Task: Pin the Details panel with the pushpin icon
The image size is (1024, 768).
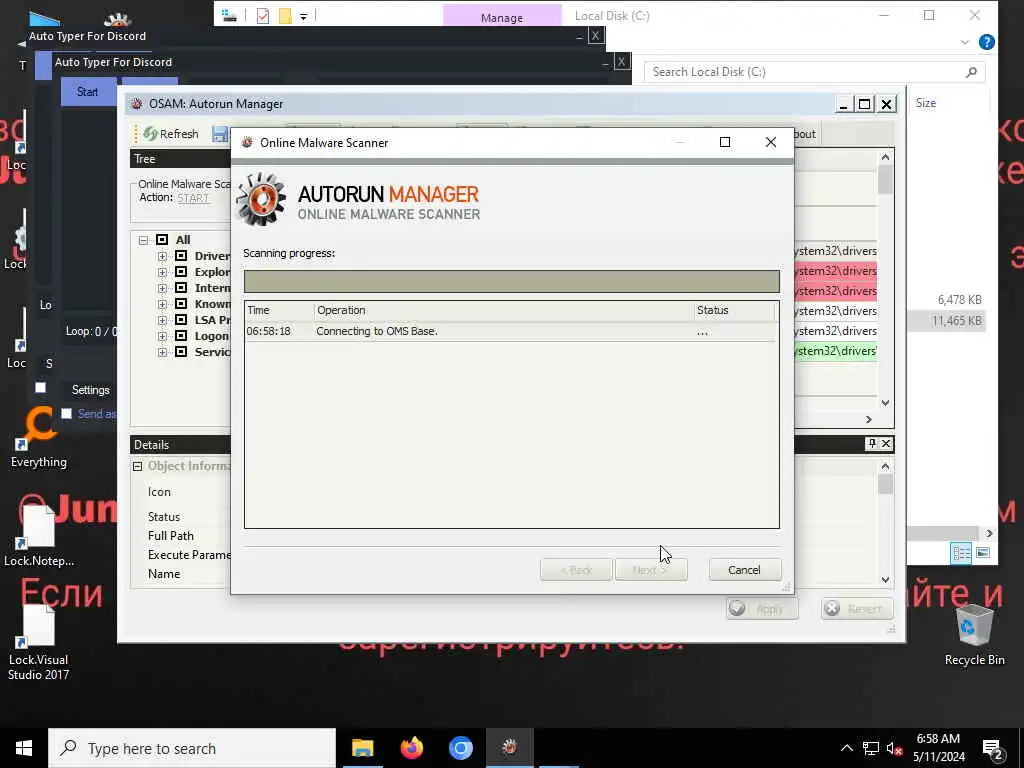Action: (872, 443)
